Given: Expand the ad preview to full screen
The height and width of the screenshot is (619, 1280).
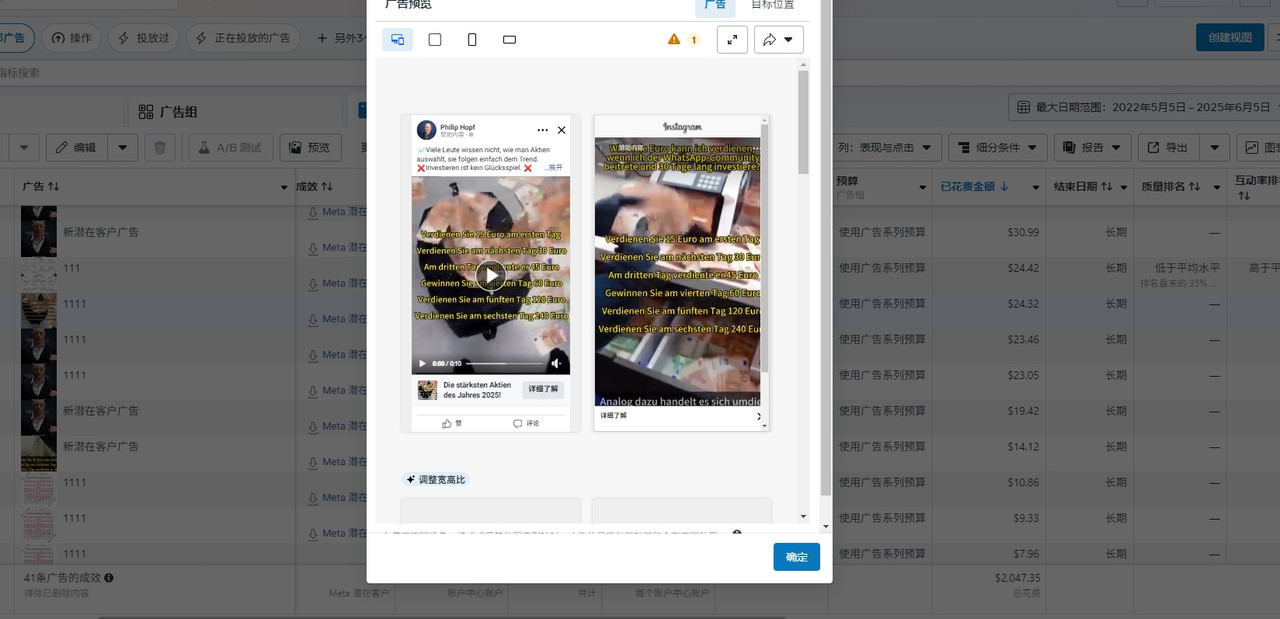Looking at the screenshot, I should click(x=732, y=40).
